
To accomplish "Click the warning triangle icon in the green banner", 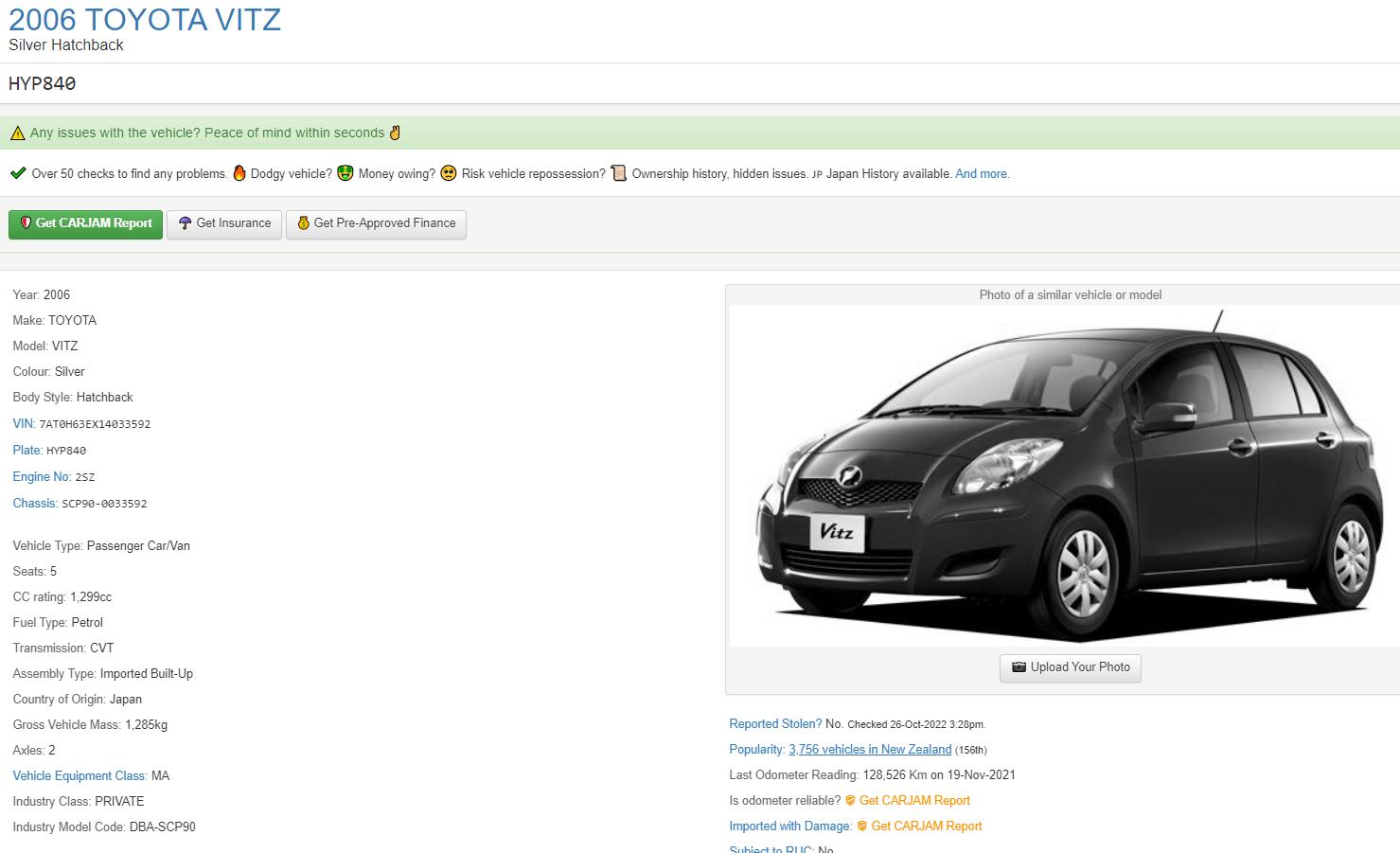I will point(18,133).
